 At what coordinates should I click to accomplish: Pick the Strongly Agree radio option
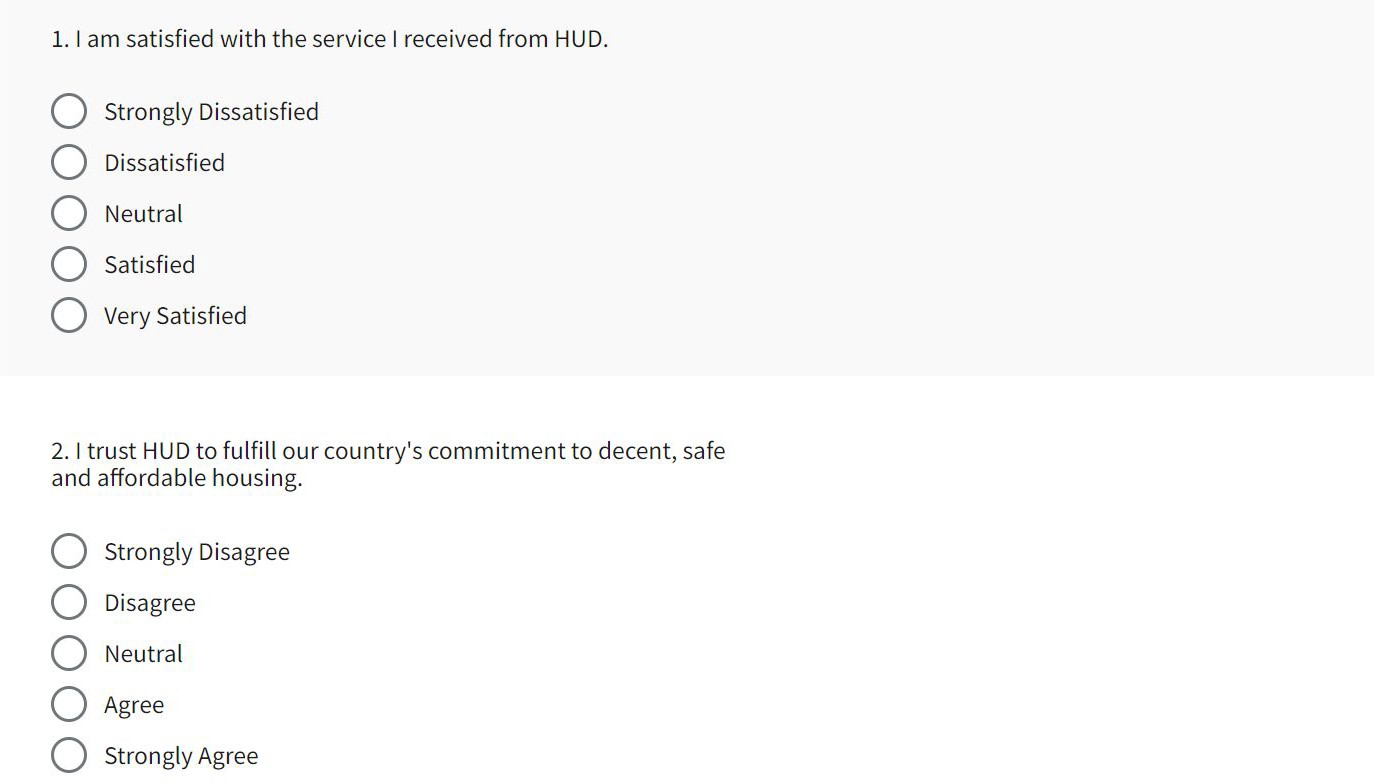coord(68,756)
